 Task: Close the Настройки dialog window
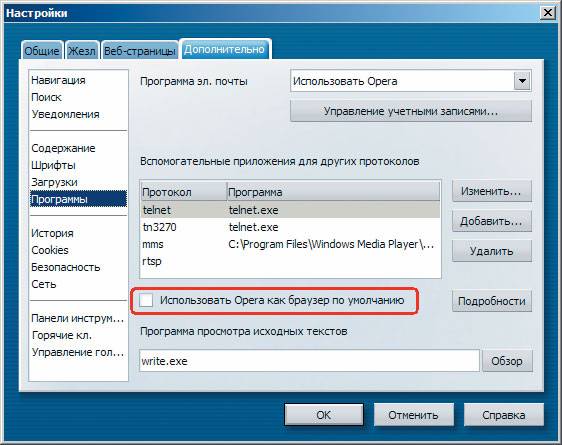(548, 13)
